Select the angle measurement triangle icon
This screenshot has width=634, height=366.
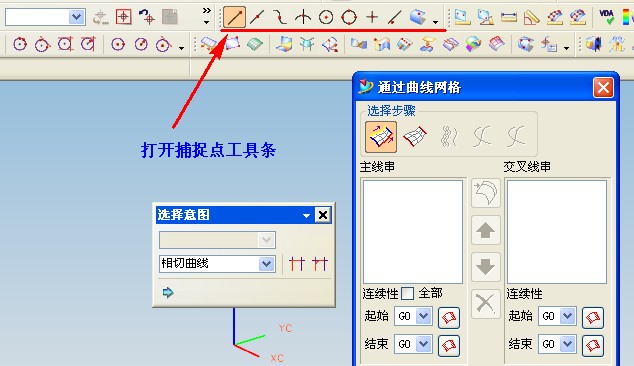point(531,17)
